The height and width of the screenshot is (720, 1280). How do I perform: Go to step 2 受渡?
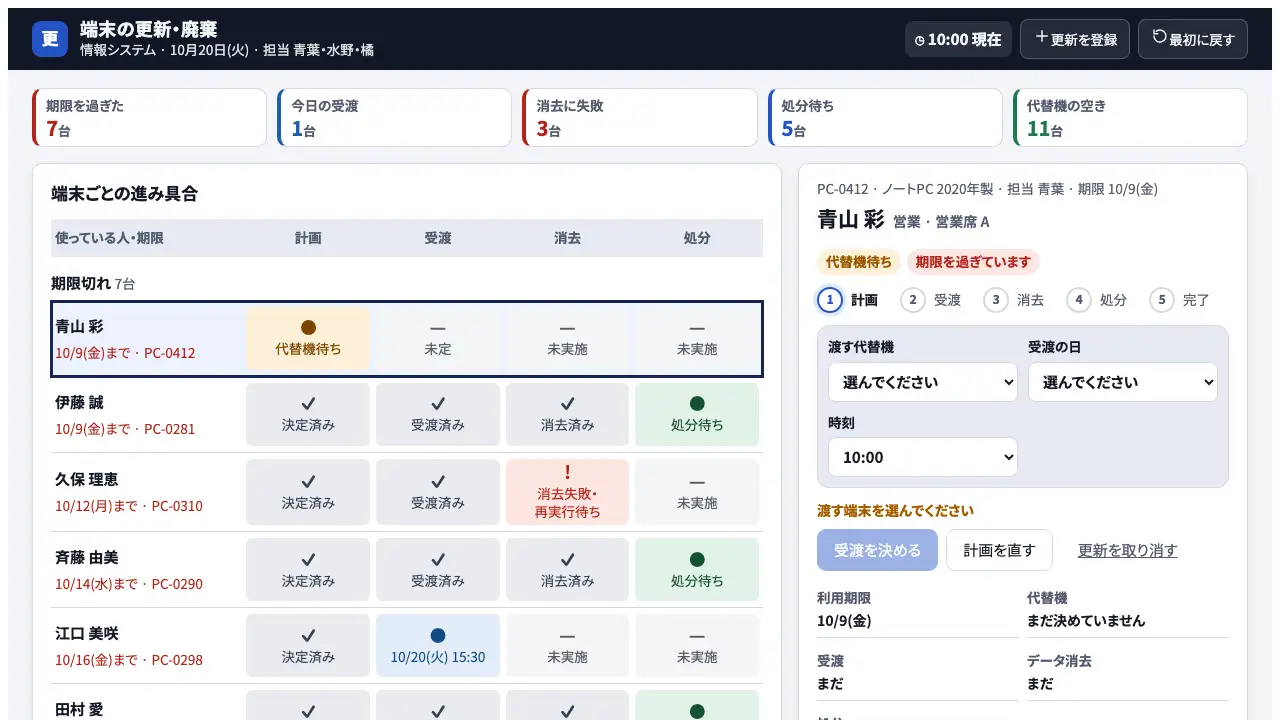[x=931, y=300]
